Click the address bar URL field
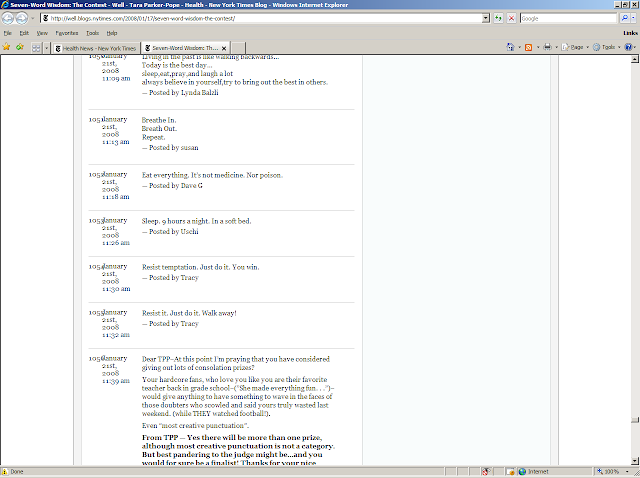The image size is (640, 478). (x=261, y=18)
